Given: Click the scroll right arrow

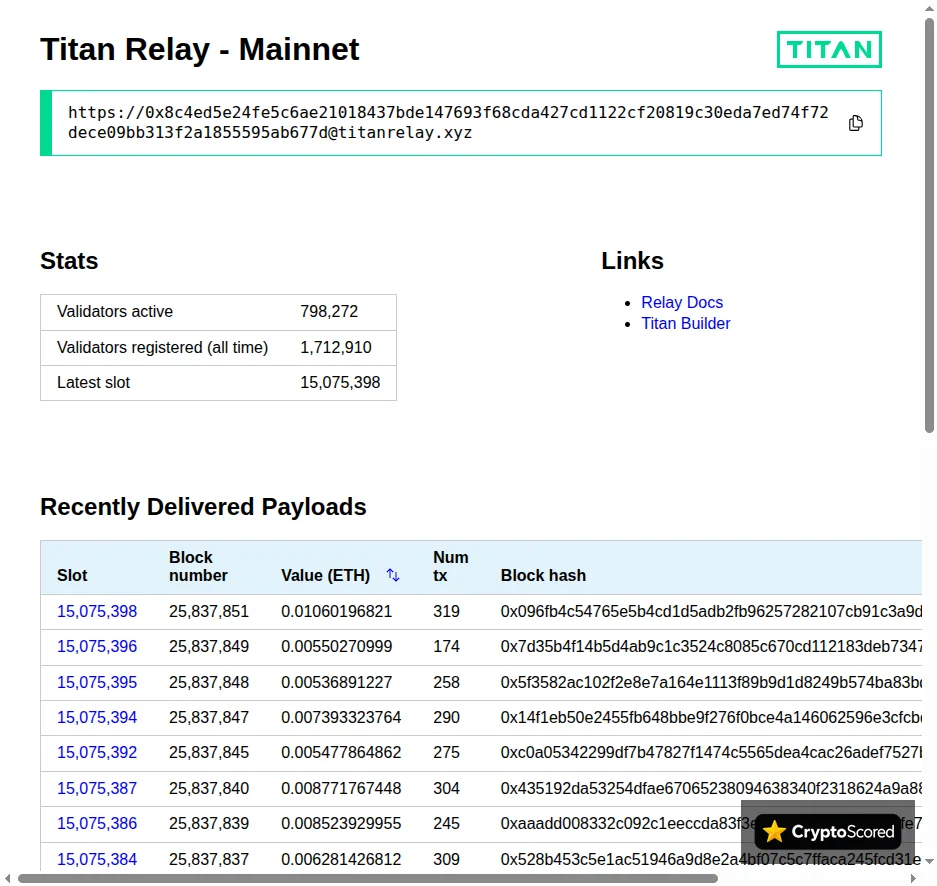Looking at the screenshot, I should coord(913,878).
